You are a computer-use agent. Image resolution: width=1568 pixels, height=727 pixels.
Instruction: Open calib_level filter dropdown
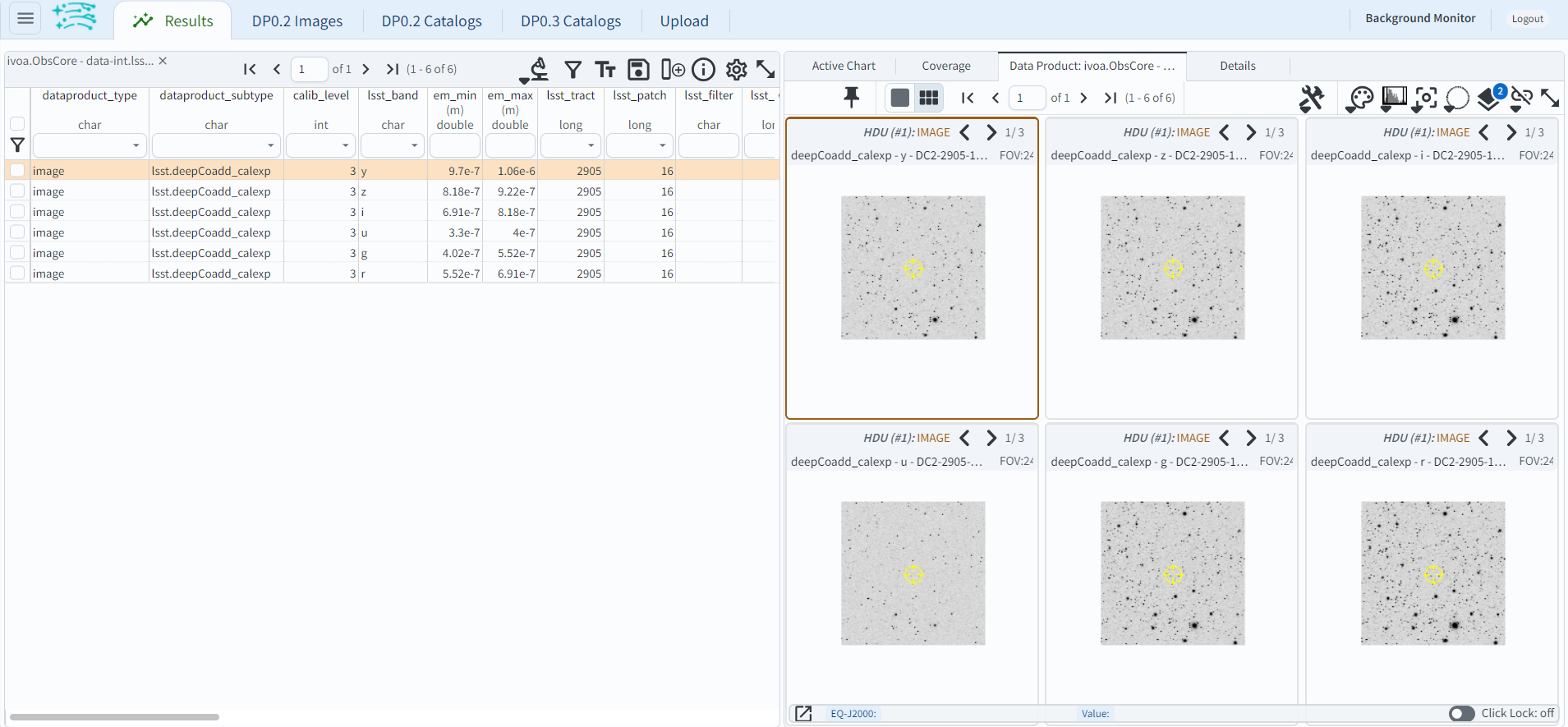[345, 145]
